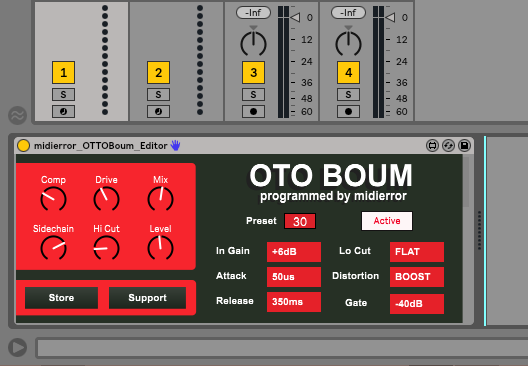This screenshot has width=528, height=366.
Task: Solo track 4
Action: point(349,95)
